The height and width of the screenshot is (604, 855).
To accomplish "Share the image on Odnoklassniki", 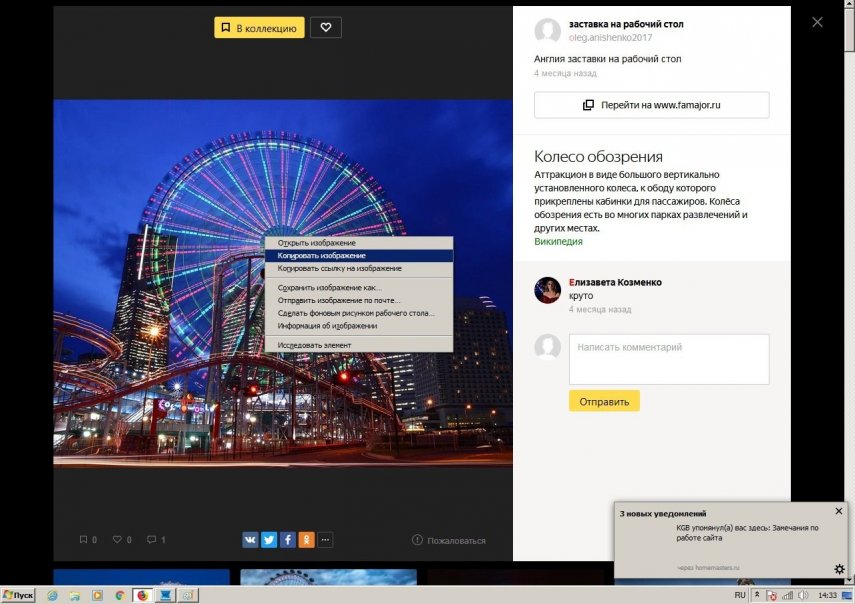I will [306, 540].
